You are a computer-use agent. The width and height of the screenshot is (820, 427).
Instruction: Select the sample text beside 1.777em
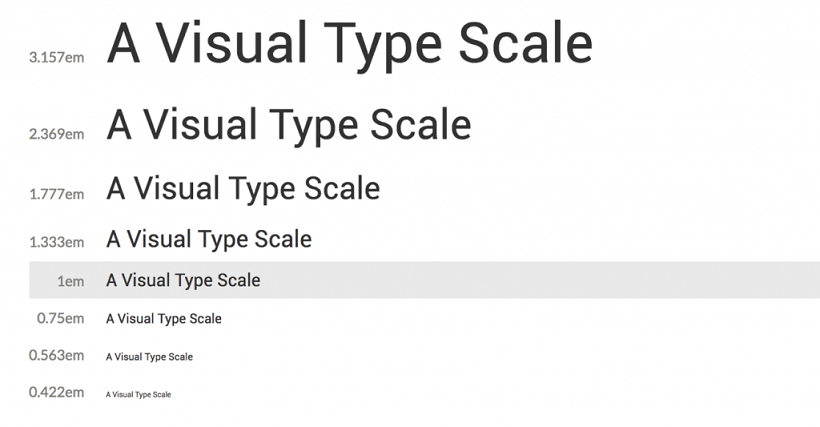click(x=243, y=188)
